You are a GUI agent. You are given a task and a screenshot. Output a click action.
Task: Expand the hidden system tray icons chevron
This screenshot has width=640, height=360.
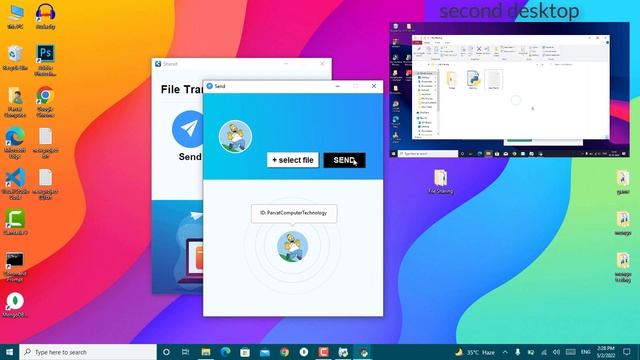coord(505,352)
